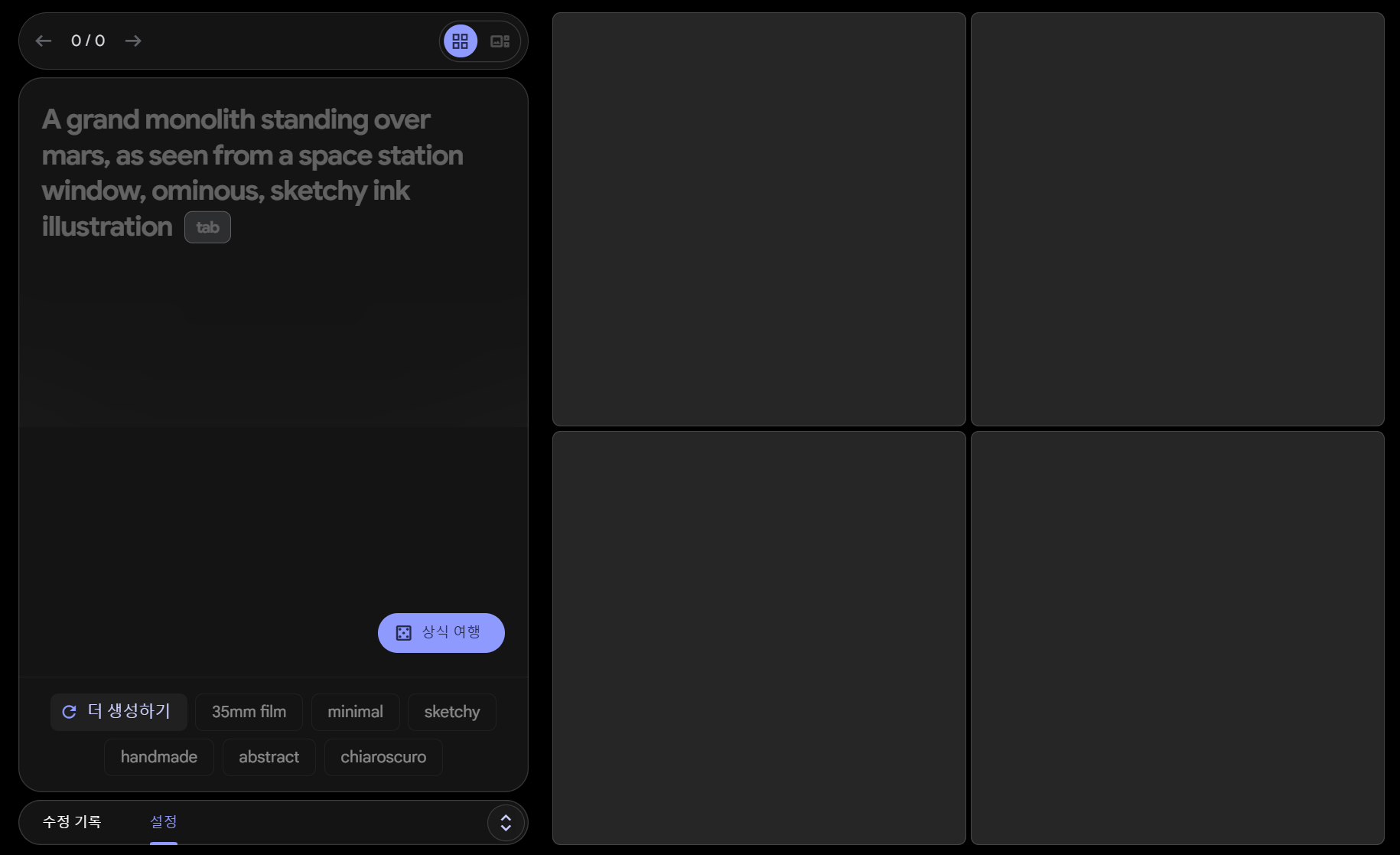Click the 더 생성하기 refresh button

coord(119,712)
